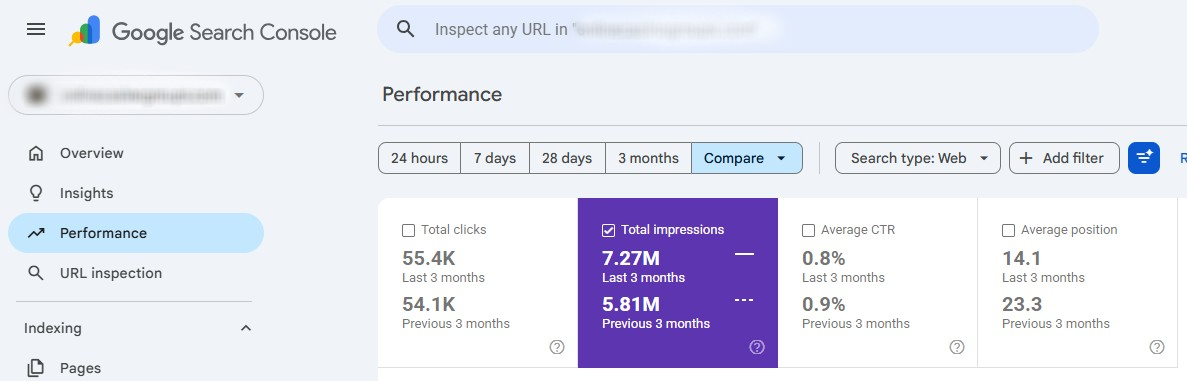This screenshot has width=1187, height=381.
Task: Open the hamburger navigation menu
Action: (36, 30)
